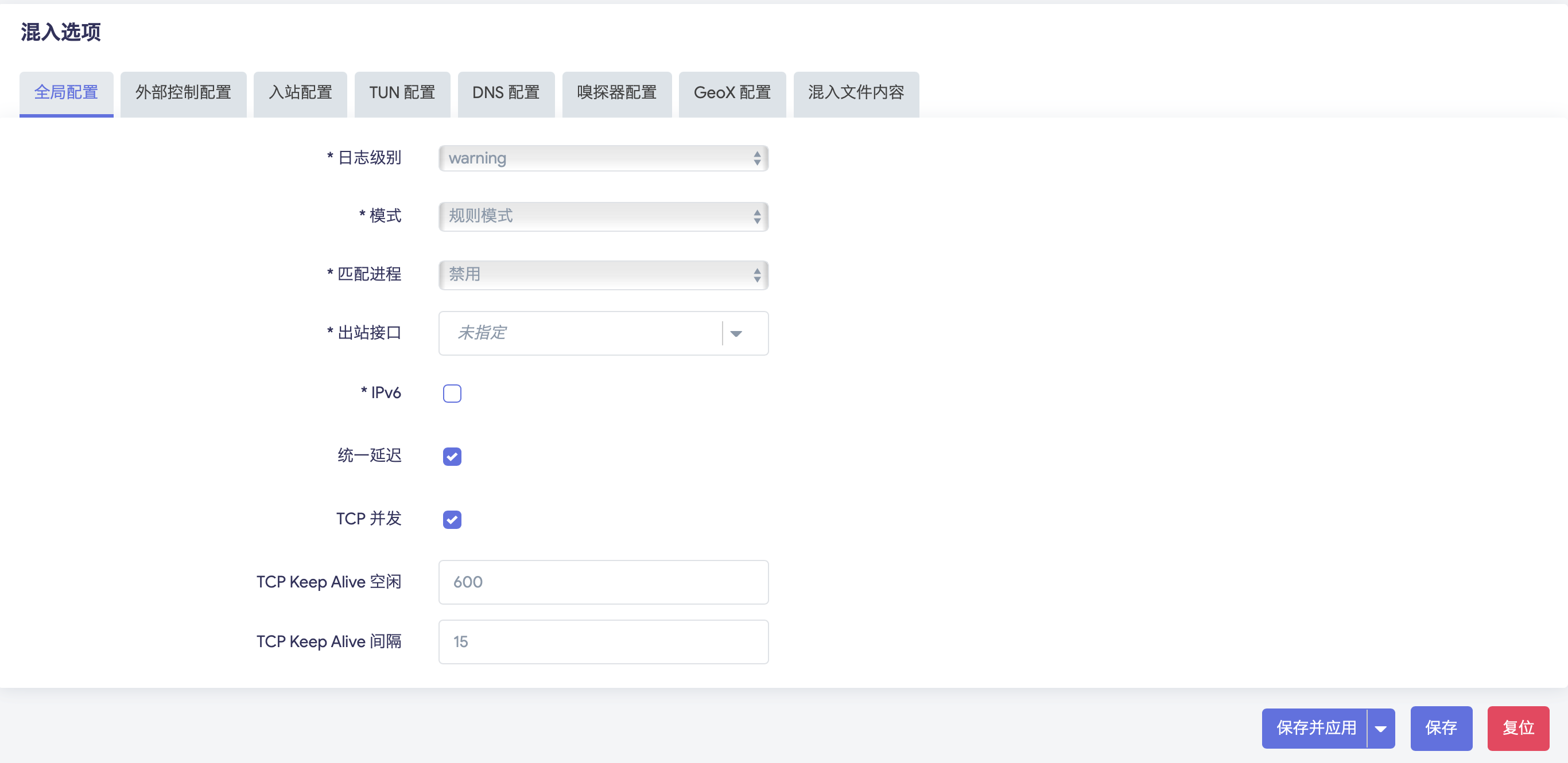Go to the 嗅探器配置 tab
Screen dimensions: 1568x763
point(616,93)
